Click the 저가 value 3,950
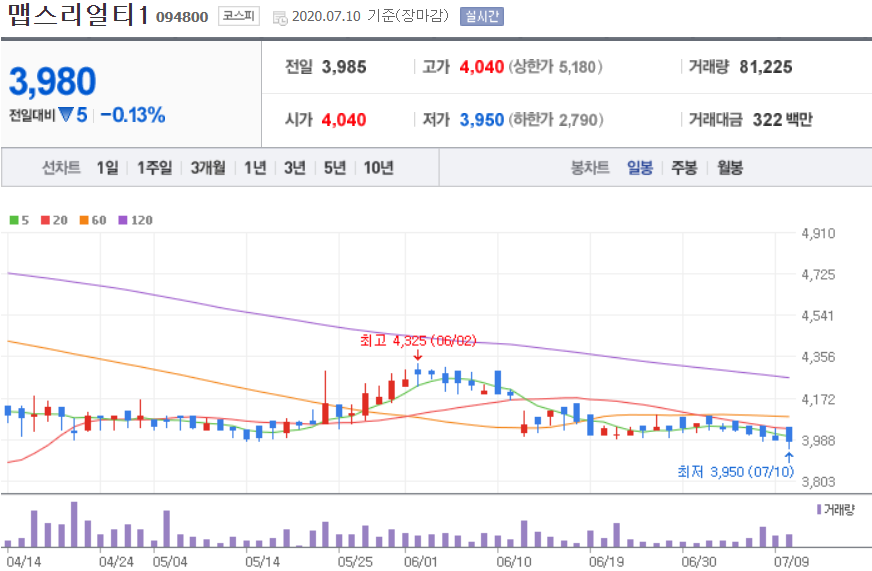This screenshot has width=872, height=571. [x=482, y=120]
